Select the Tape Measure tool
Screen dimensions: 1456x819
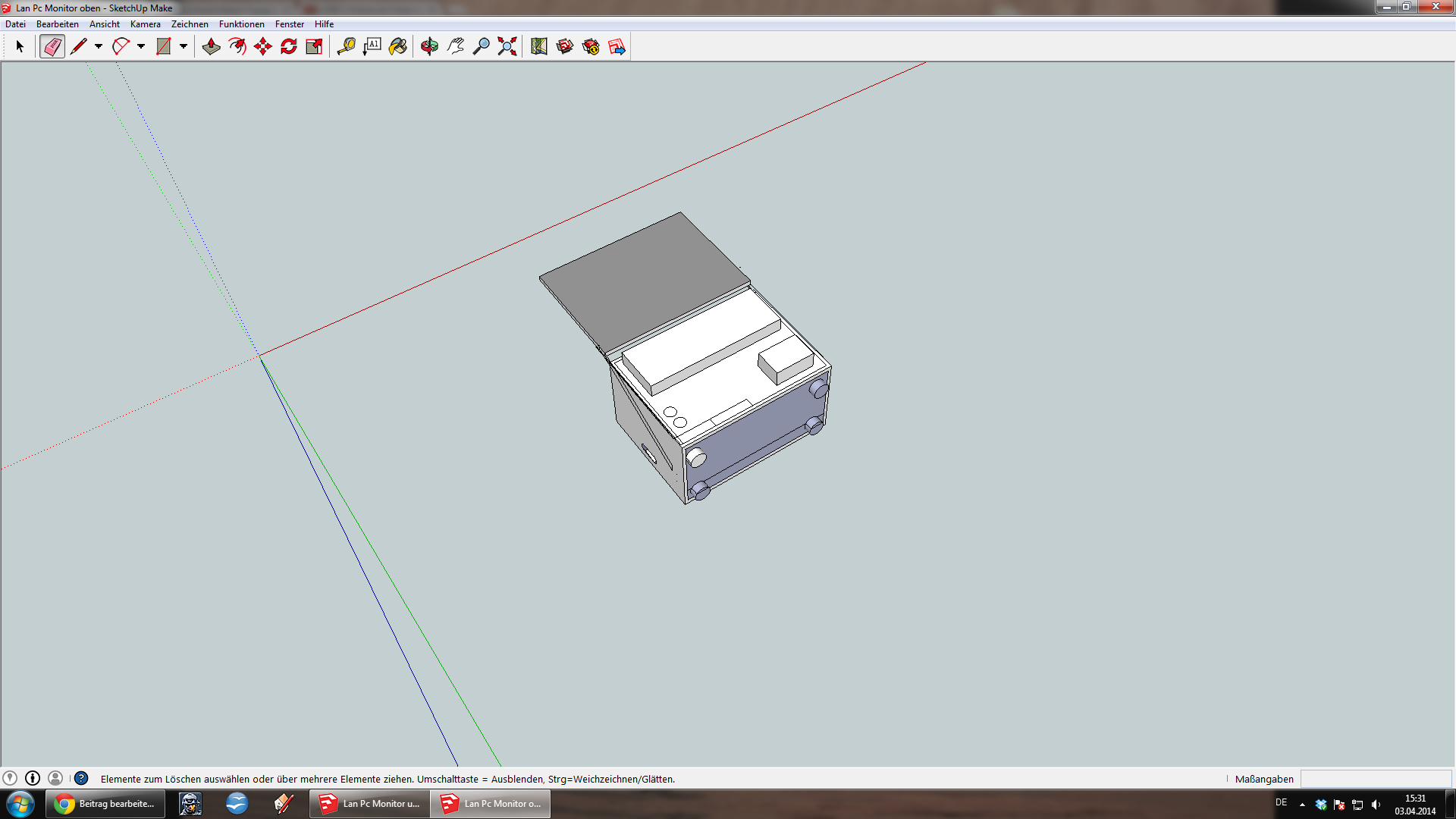[x=347, y=47]
